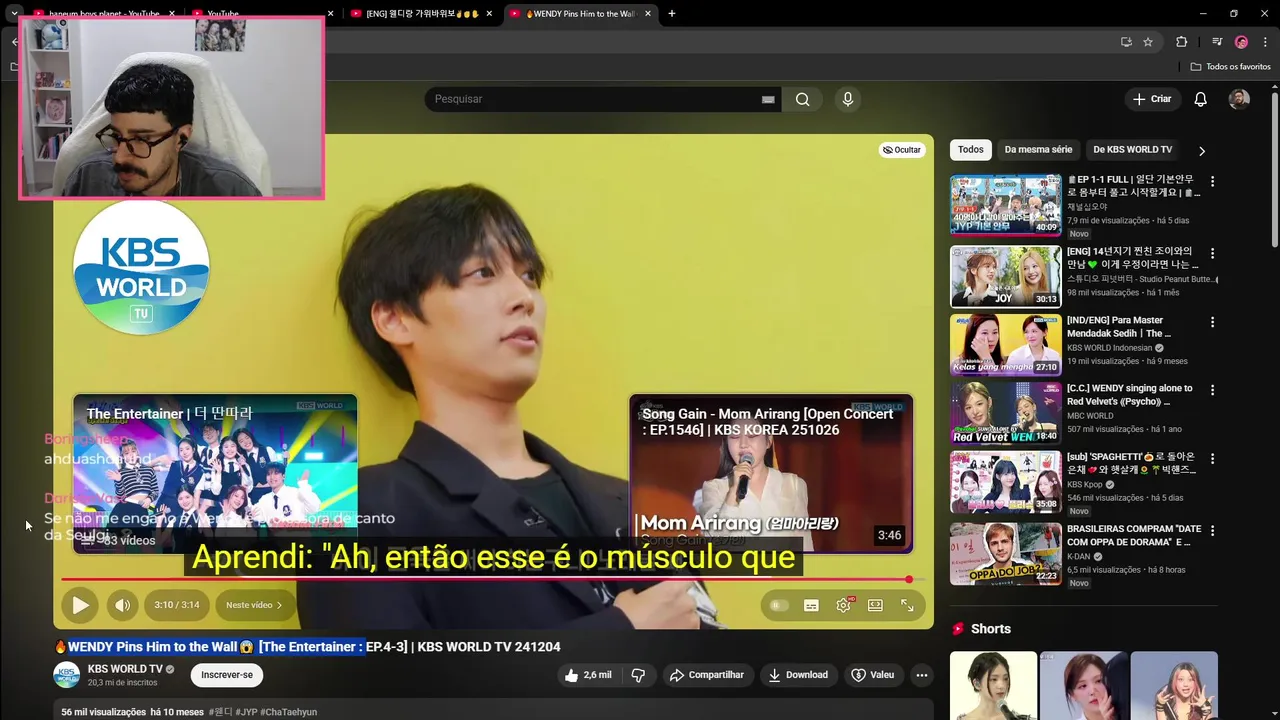
Task: Select the 'De KBS WORLD TV' chip
Action: pyautogui.click(x=1132, y=150)
